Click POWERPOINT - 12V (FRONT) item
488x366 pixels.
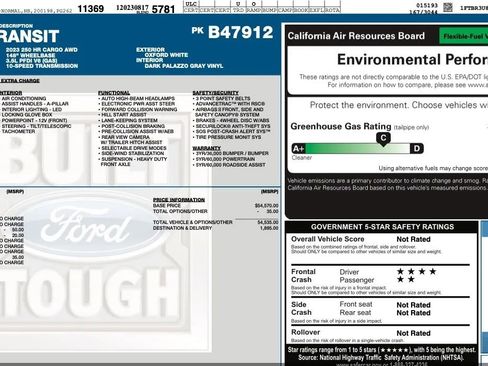pyautogui.click(x=34, y=120)
